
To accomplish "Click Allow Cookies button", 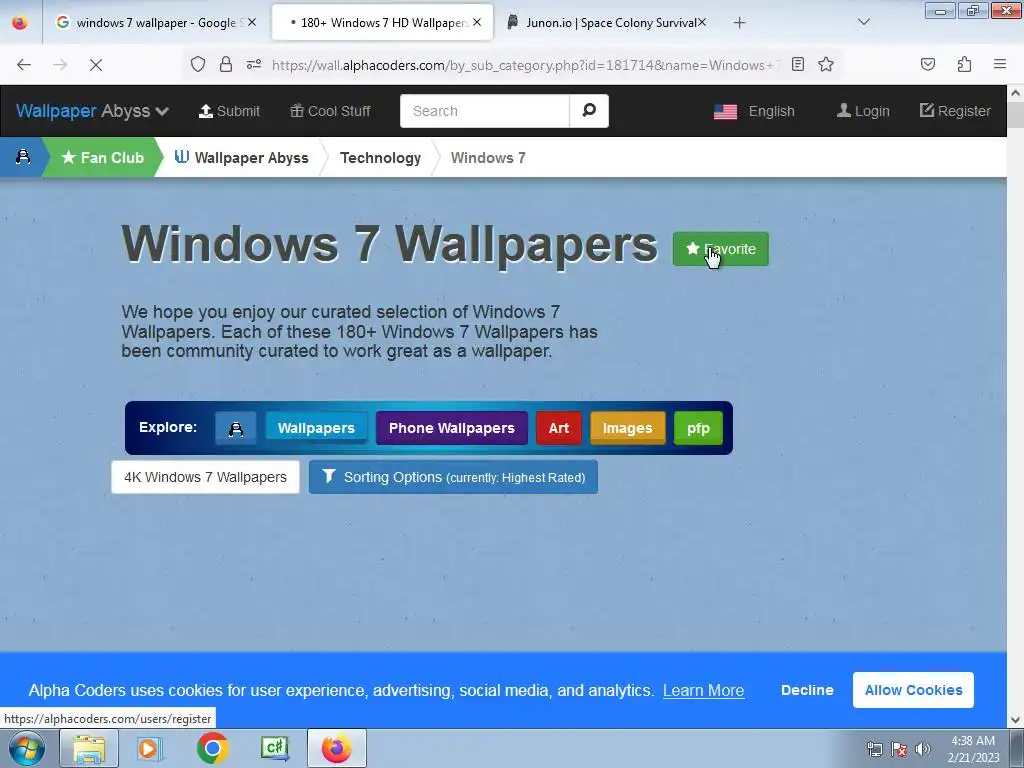I will click(913, 690).
